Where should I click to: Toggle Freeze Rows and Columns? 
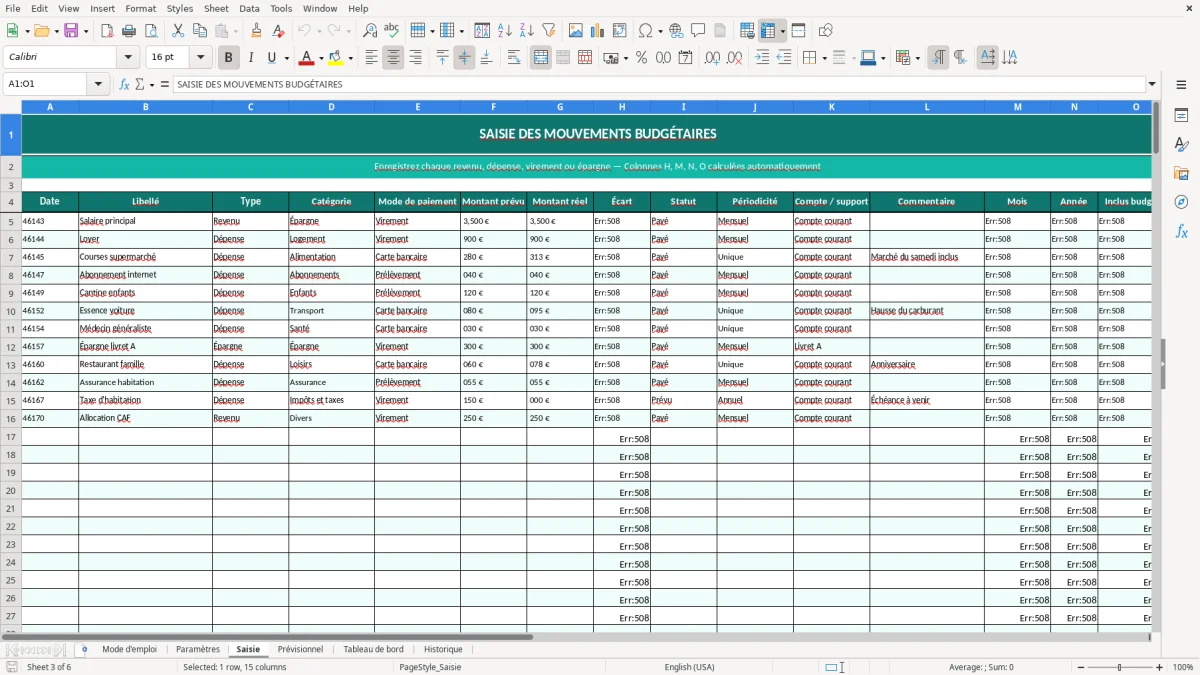coord(768,31)
